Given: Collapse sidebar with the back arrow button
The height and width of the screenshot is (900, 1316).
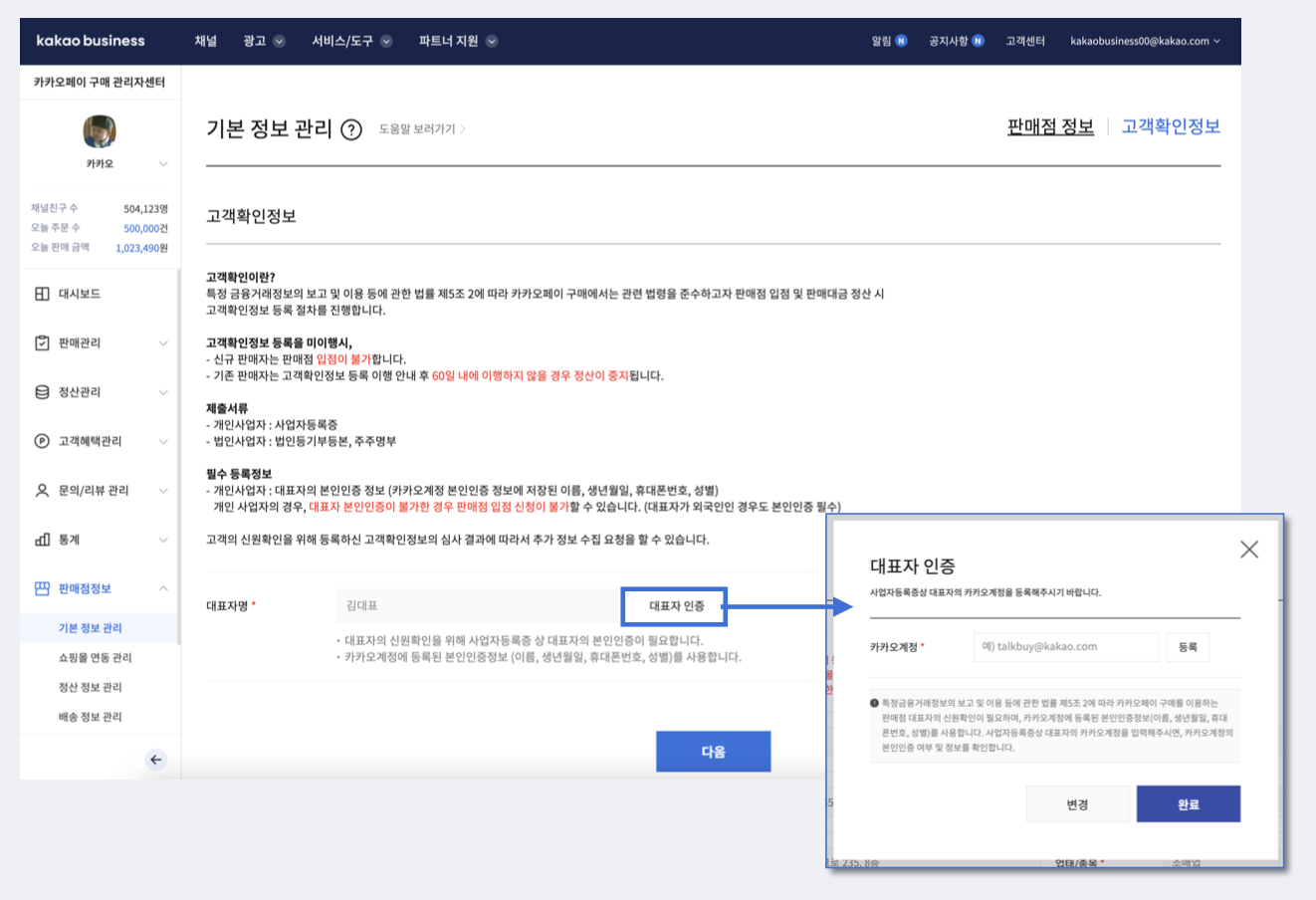Looking at the screenshot, I should pos(155,760).
